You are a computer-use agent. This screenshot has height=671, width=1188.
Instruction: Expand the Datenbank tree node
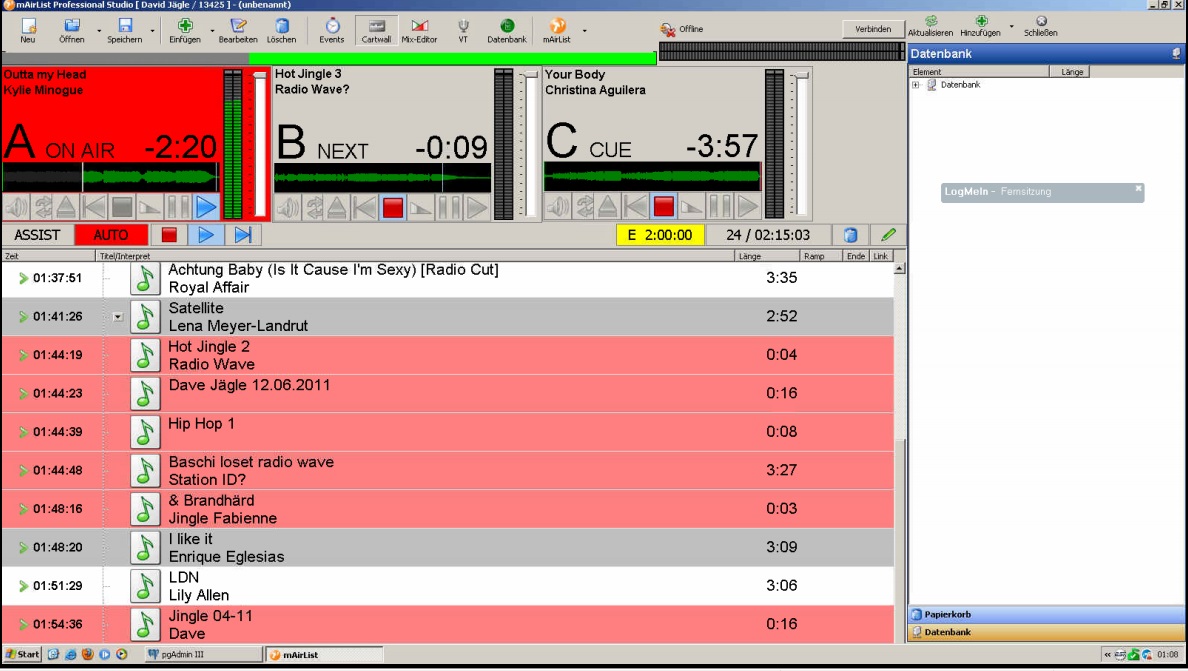pyautogui.click(x=916, y=85)
